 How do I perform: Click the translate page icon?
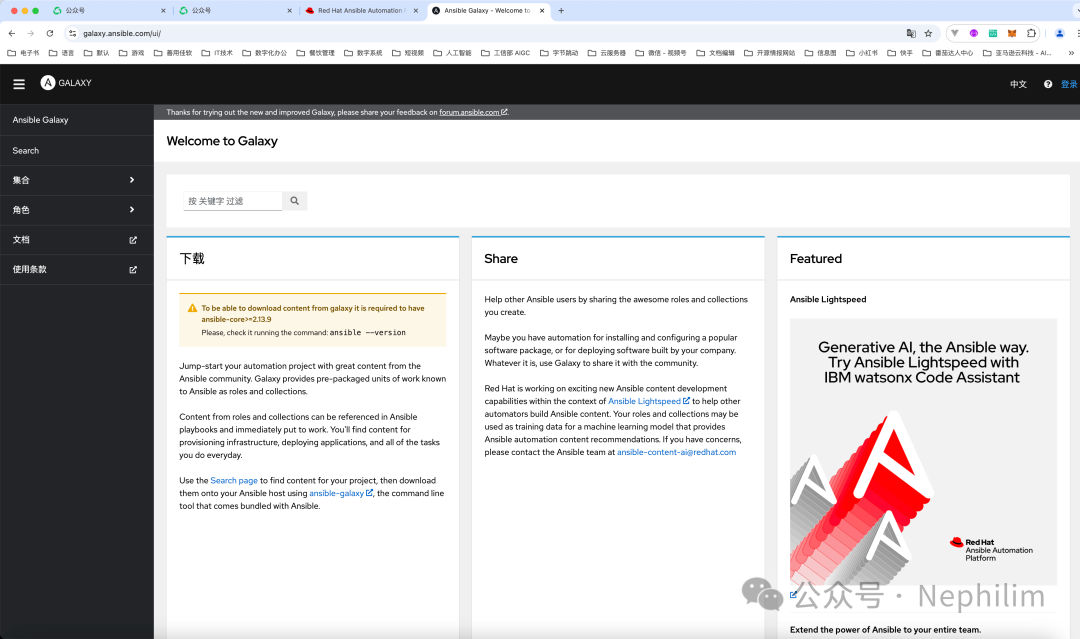tap(911, 33)
